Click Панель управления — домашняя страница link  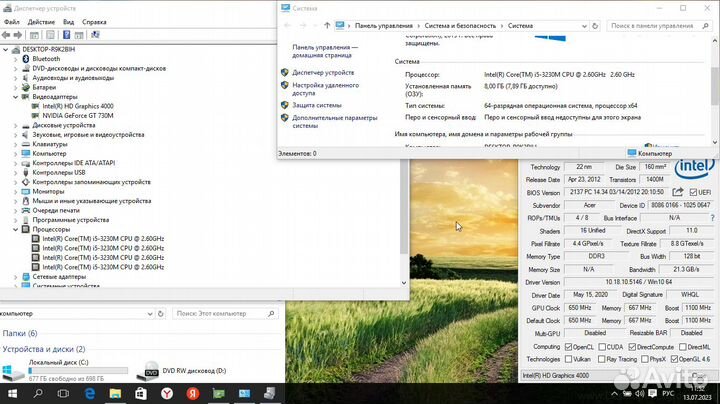coord(325,51)
